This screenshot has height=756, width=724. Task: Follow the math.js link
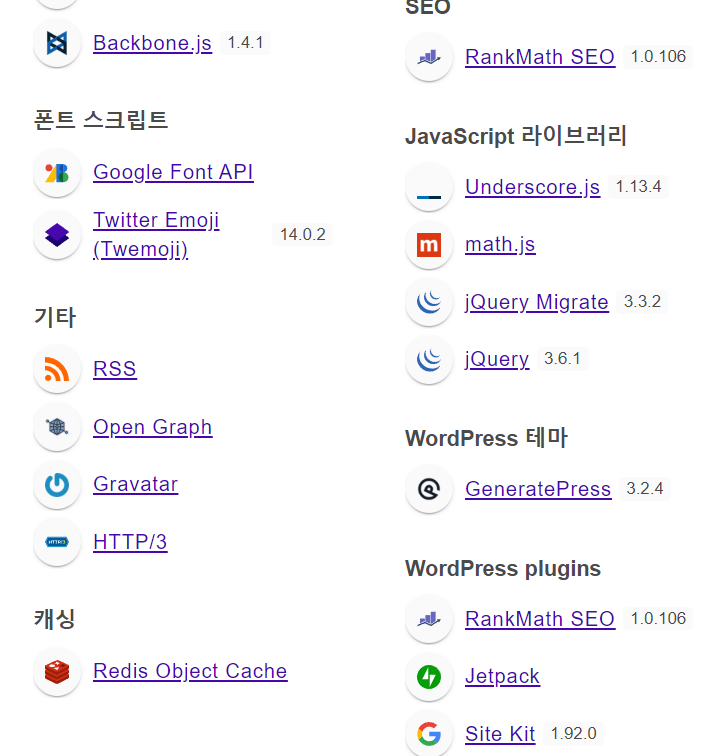[500, 244]
